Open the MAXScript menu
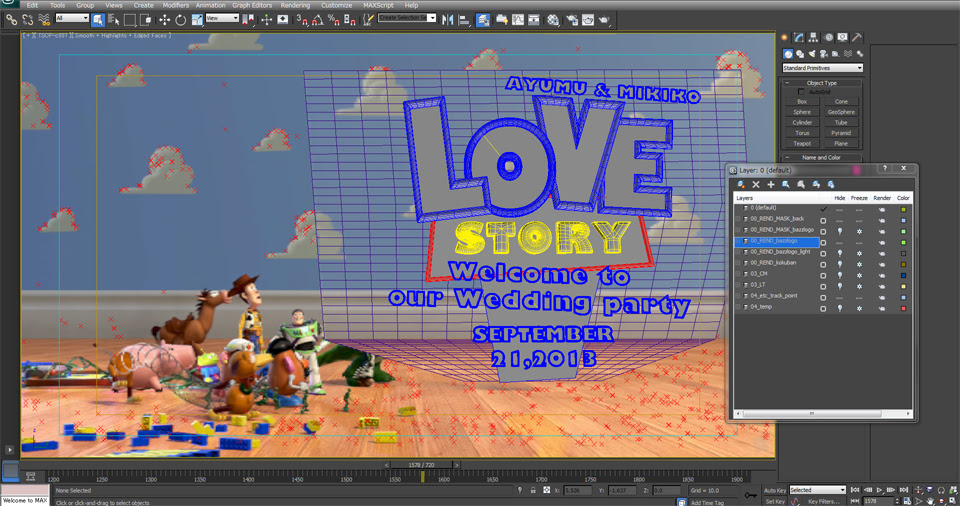Viewport: 960px width, 506px height. coord(378,5)
